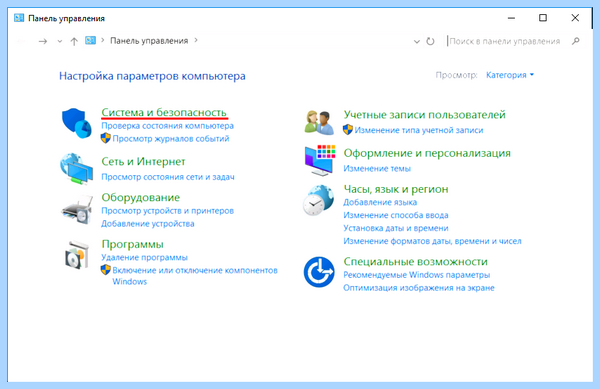Click the back arrow button
Screen dimensions: 600x389
click(21, 41)
